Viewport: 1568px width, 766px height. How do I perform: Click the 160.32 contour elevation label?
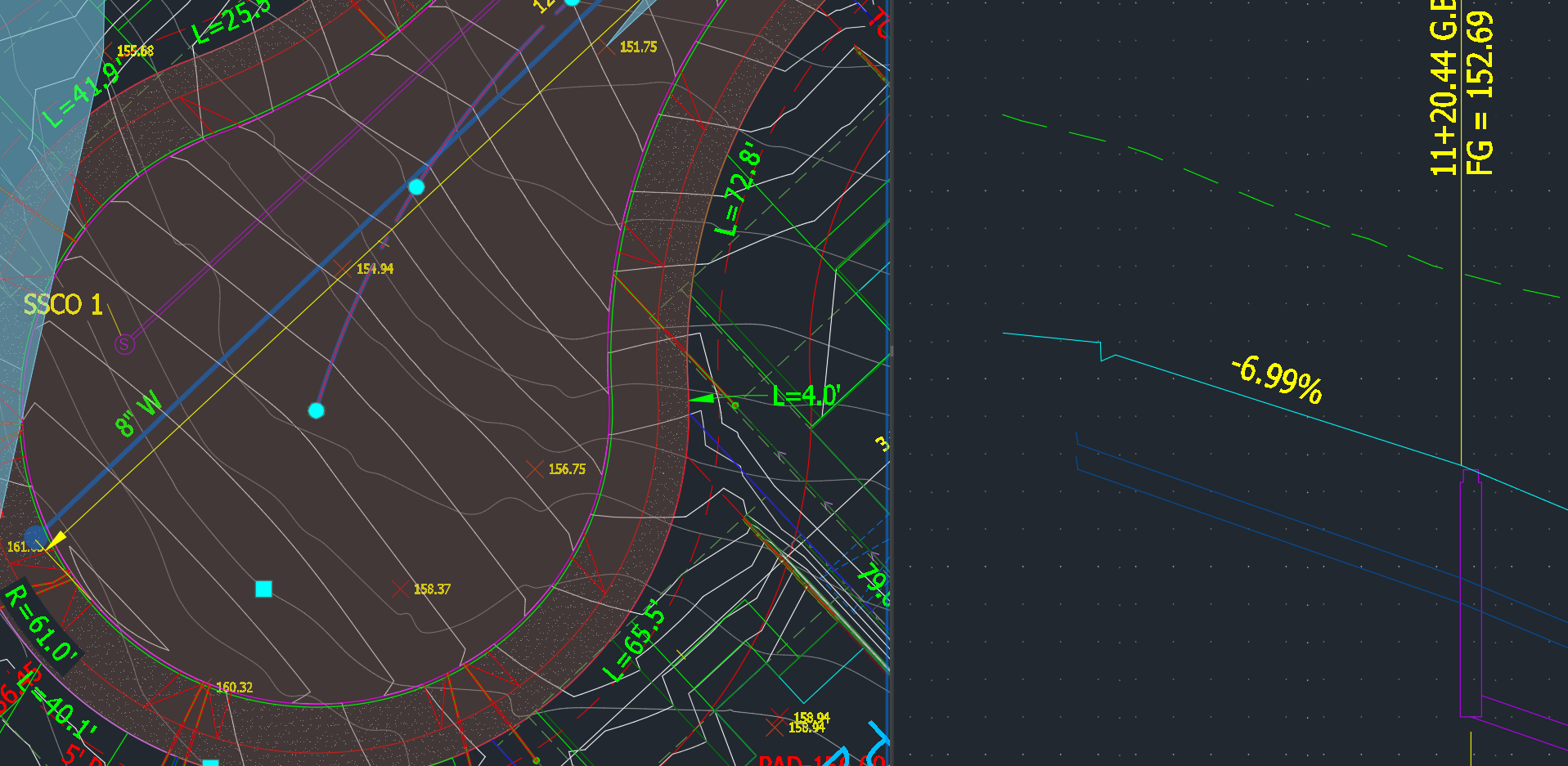pyautogui.click(x=234, y=687)
